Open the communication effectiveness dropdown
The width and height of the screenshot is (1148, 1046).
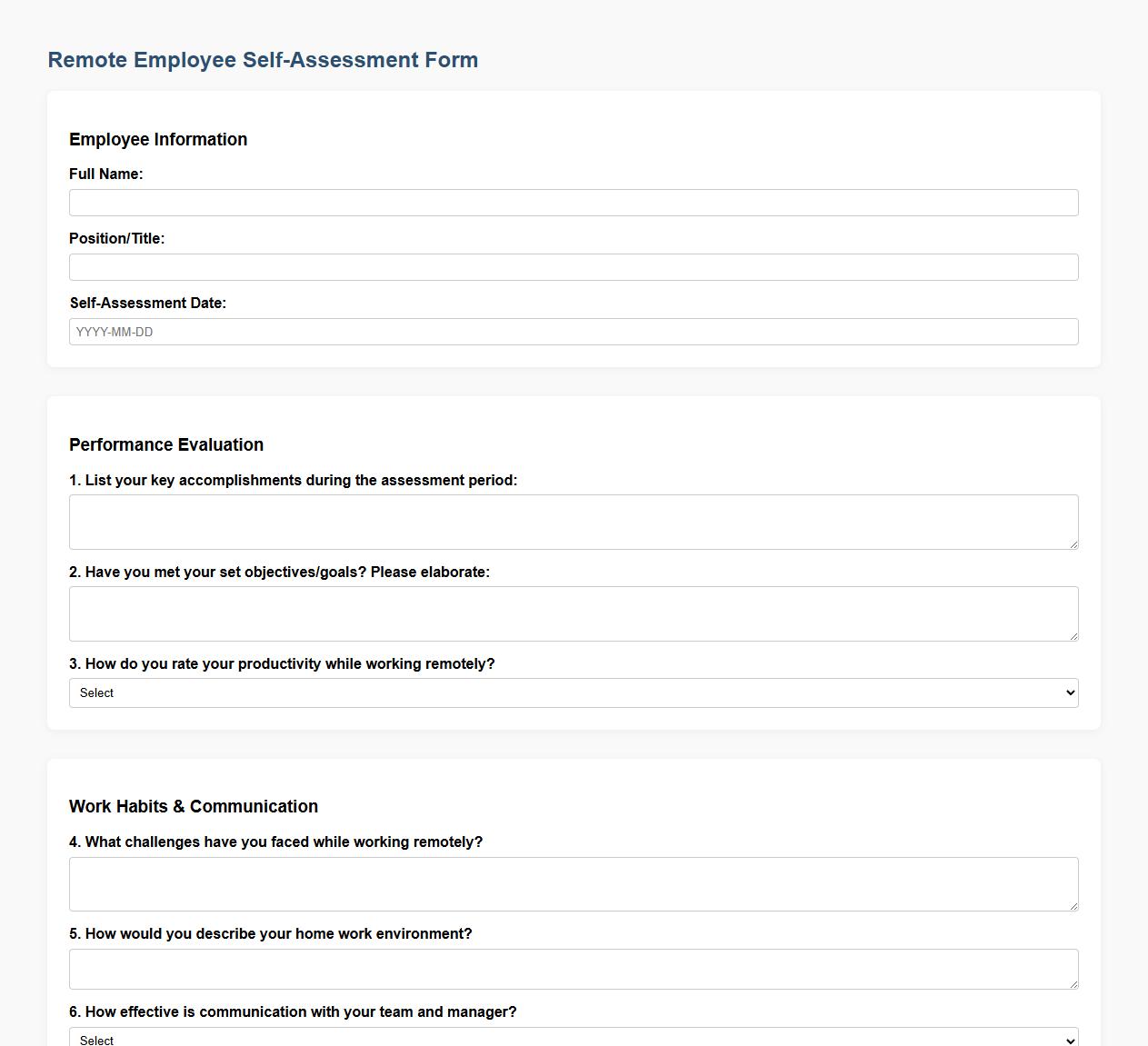click(574, 1038)
